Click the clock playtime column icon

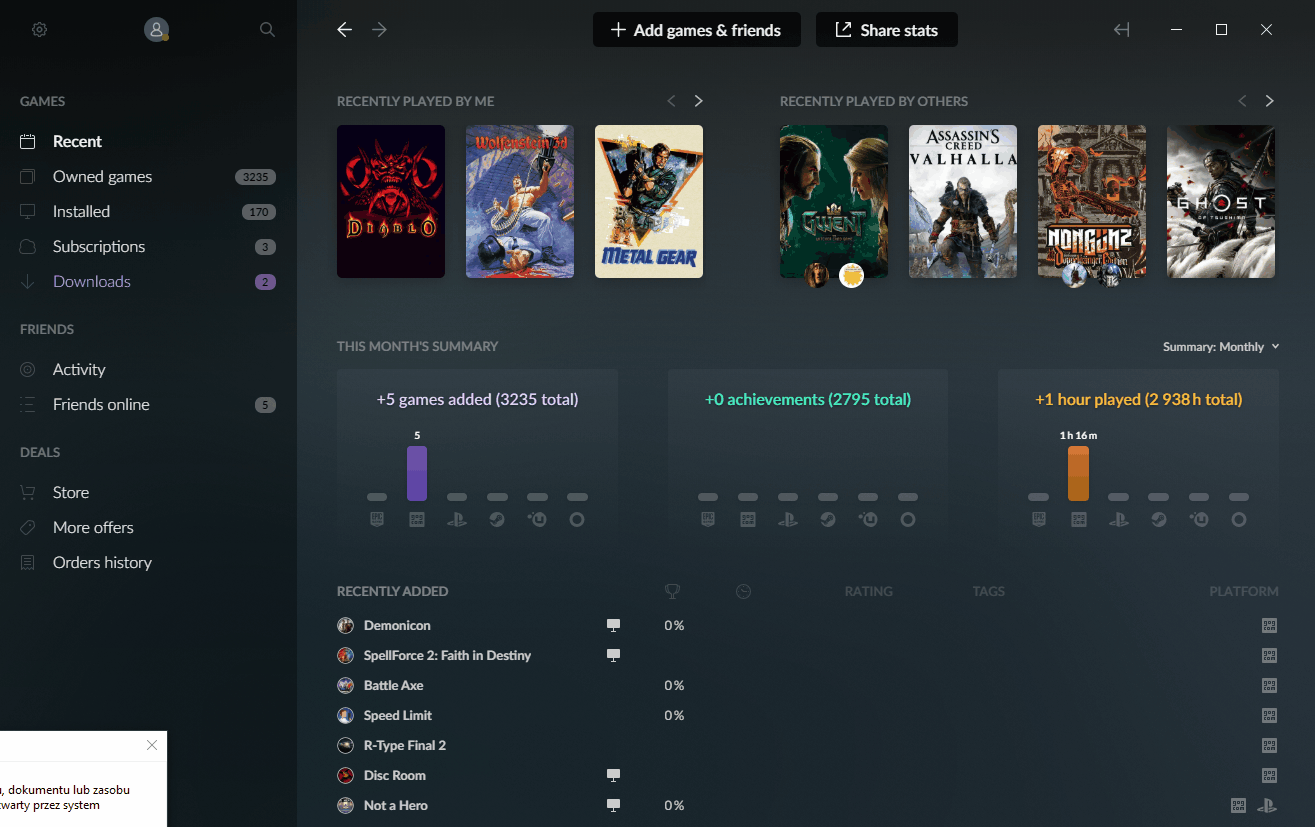[743, 591]
